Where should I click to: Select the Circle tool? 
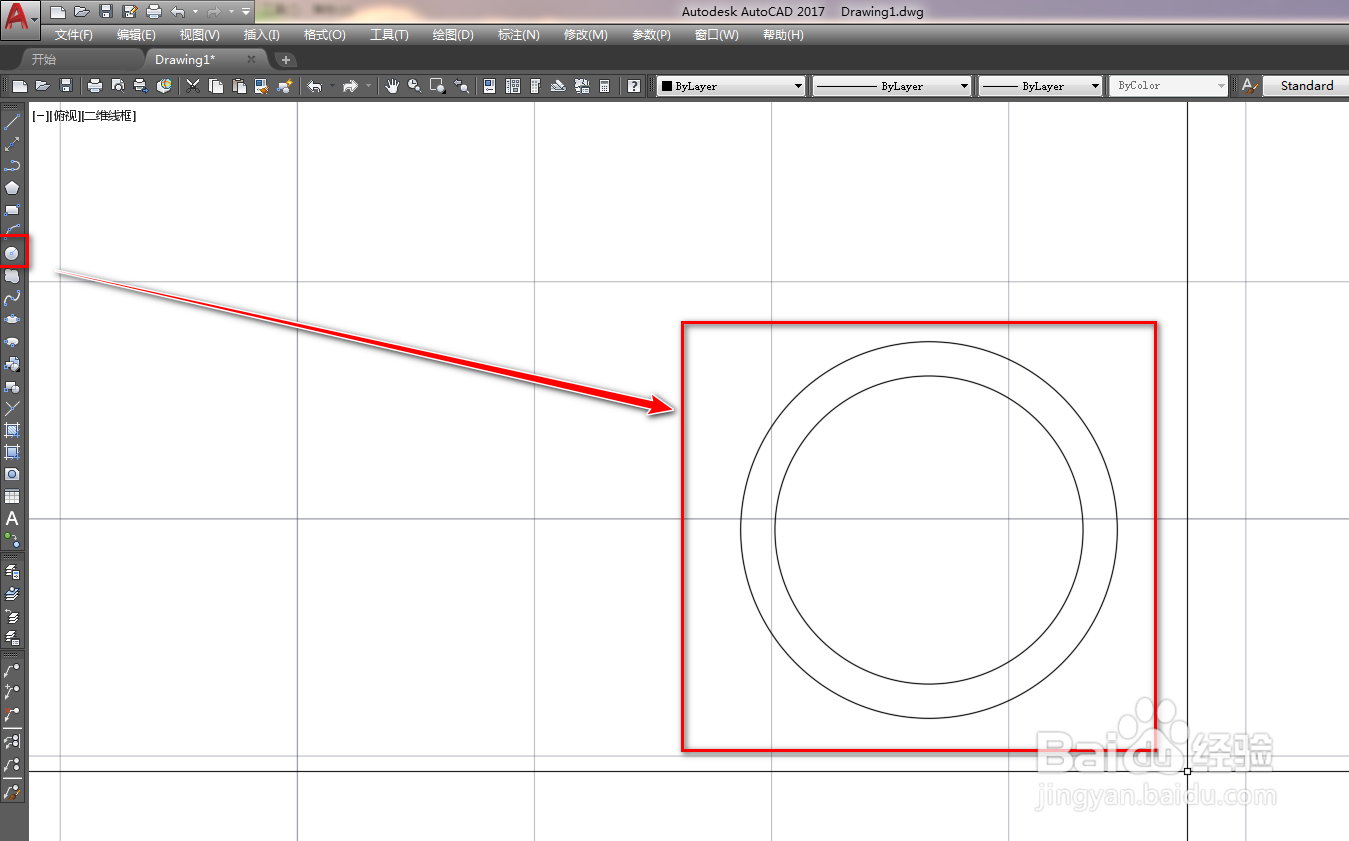(12, 253)
